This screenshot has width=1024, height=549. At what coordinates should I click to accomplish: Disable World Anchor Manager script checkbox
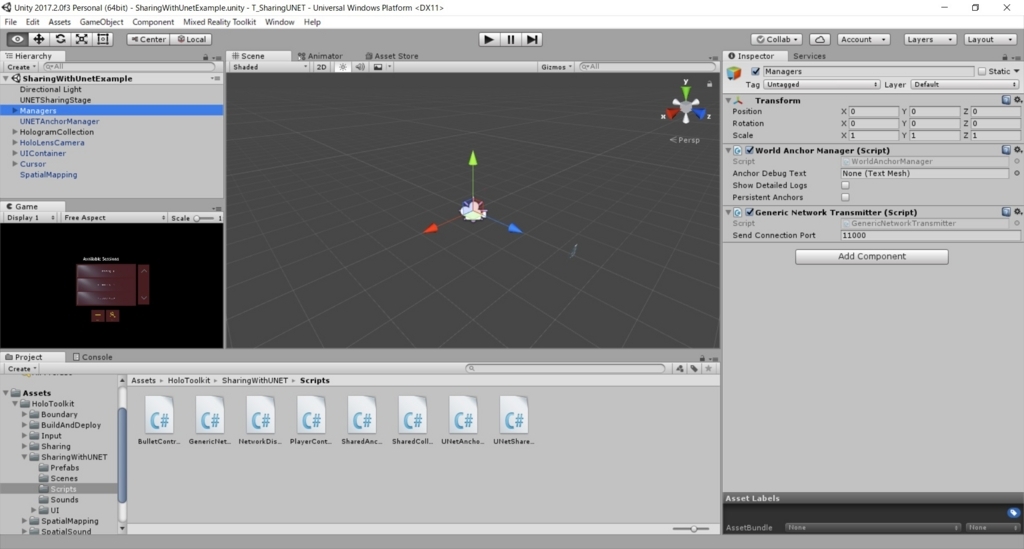(x=750, y=150)
